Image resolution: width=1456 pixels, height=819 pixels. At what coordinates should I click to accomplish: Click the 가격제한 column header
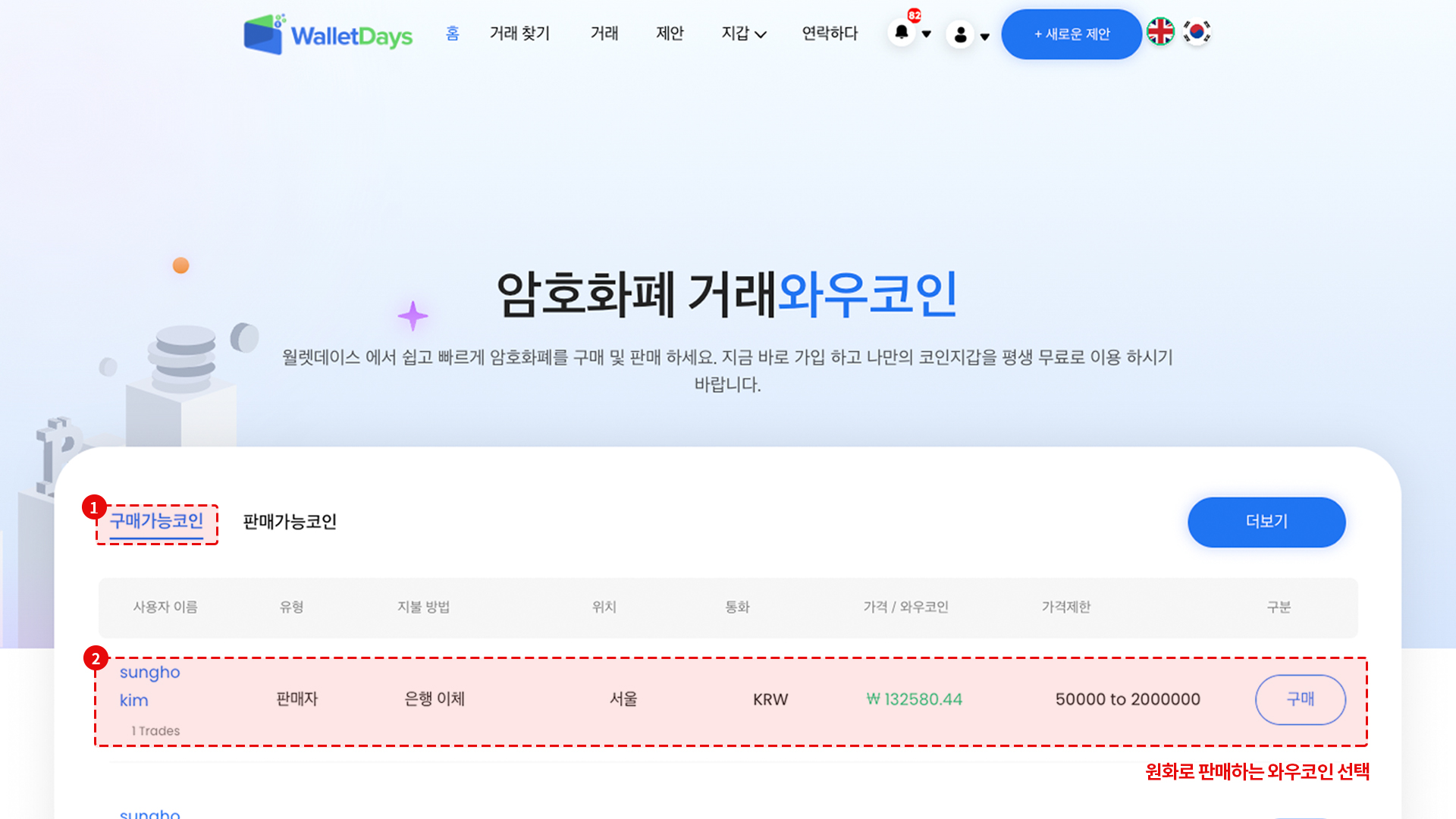pos(1065,607)
